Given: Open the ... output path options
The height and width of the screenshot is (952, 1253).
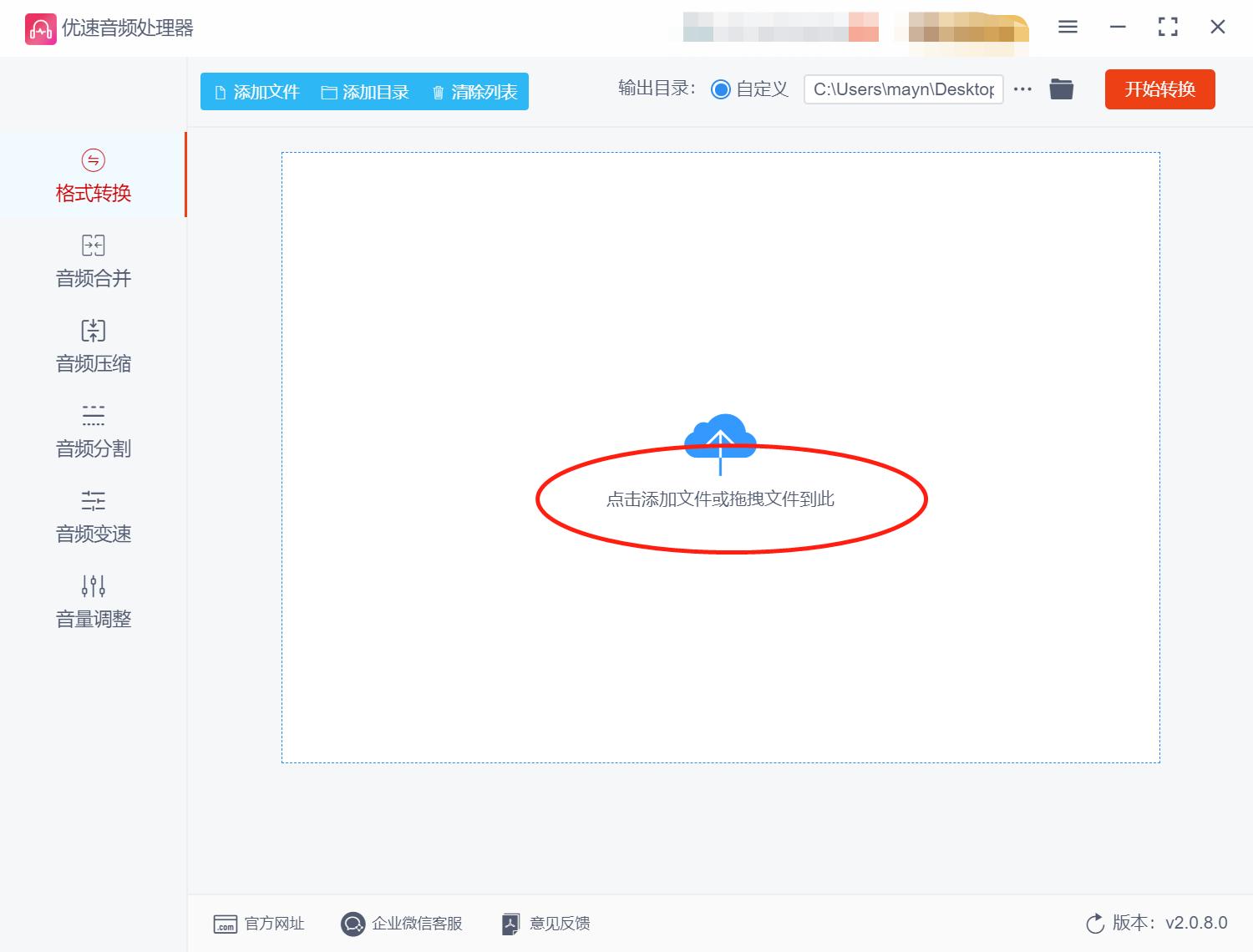Looking at the screenshot, I should tap(1022, 89).
